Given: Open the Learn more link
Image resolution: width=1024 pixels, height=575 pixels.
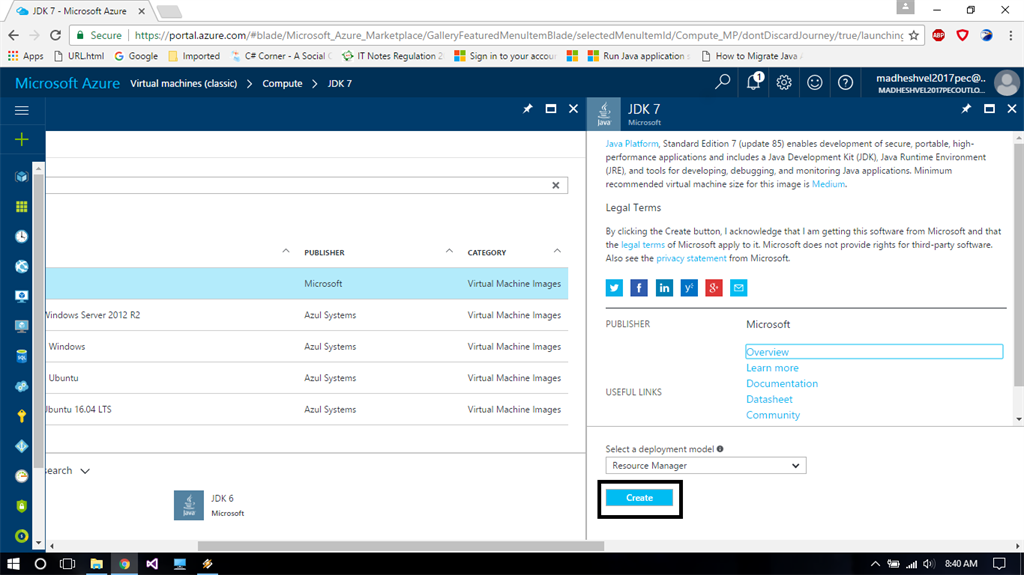Looking at the screenshot, I should [x=772, y=368].
